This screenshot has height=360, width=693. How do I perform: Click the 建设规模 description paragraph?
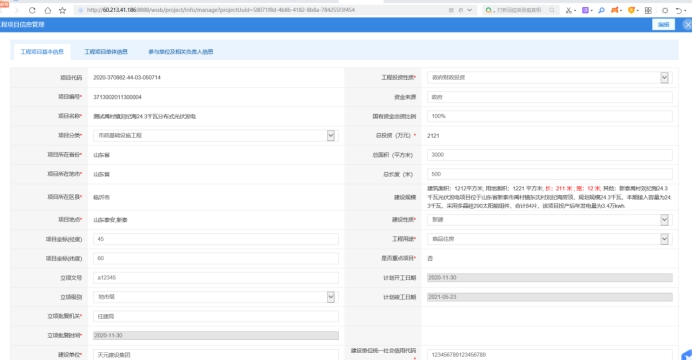coord(549,197)
